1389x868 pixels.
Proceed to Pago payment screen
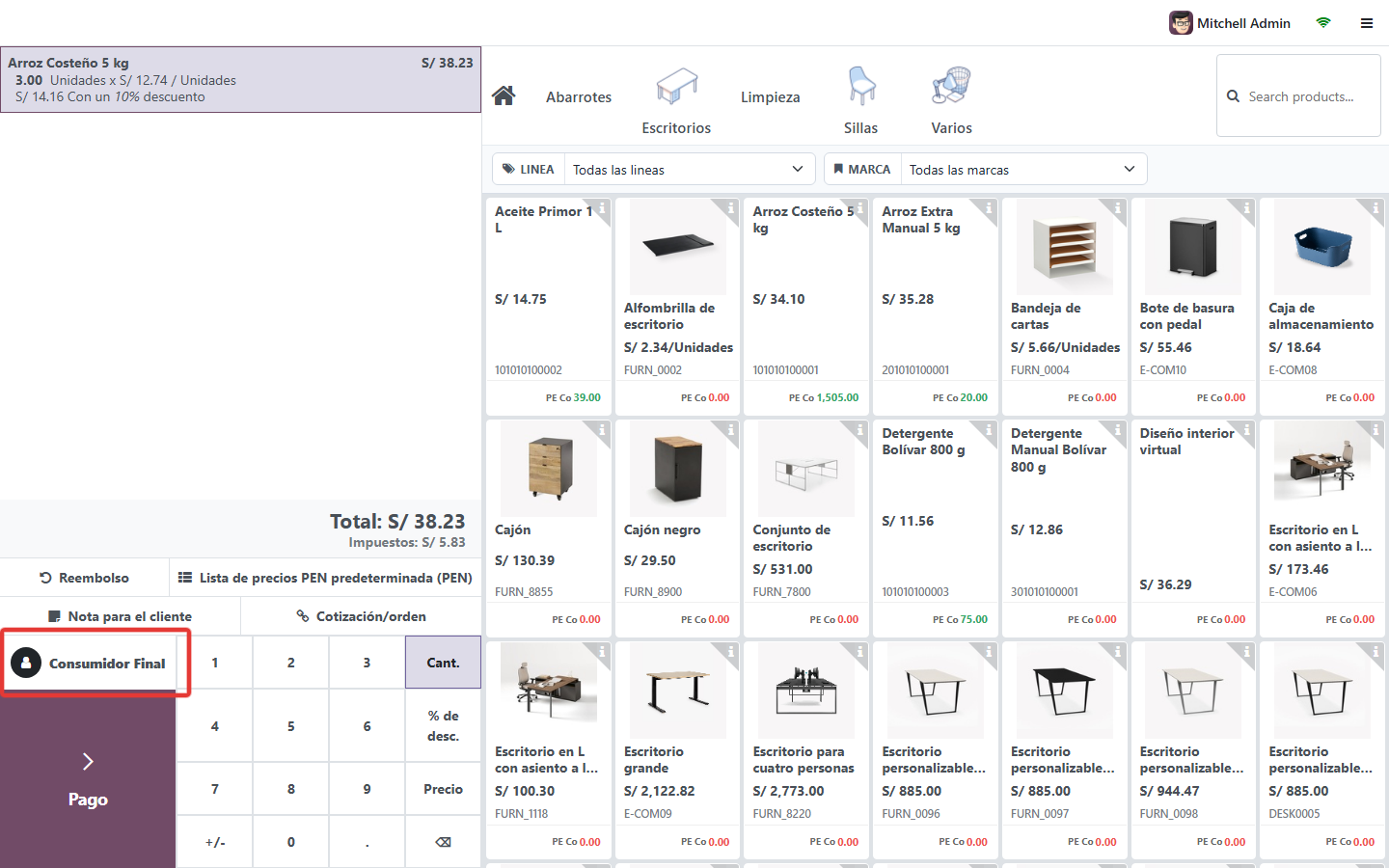pyautogui.click(x=88, y=779)
